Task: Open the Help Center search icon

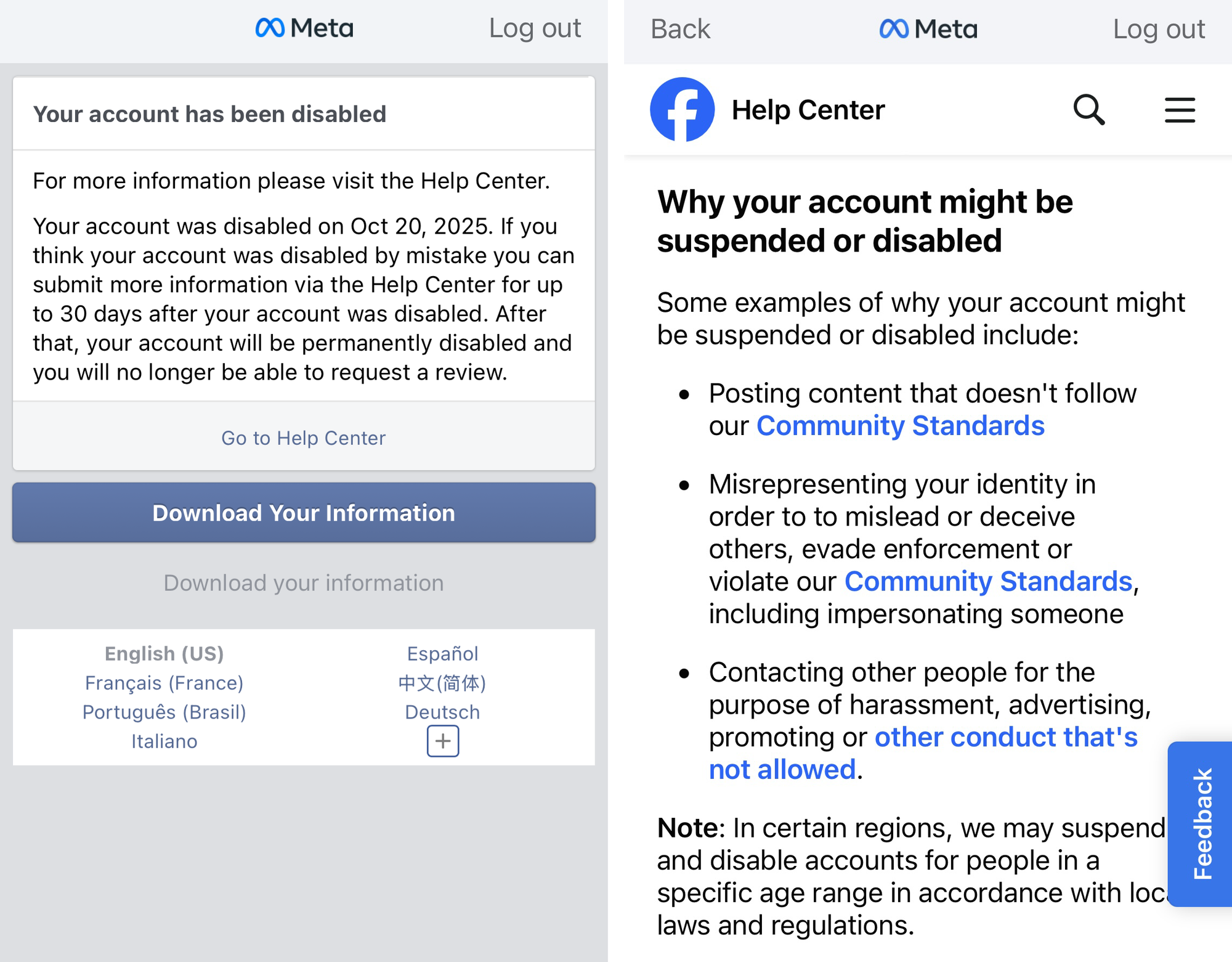Action: click(1088, 110)
